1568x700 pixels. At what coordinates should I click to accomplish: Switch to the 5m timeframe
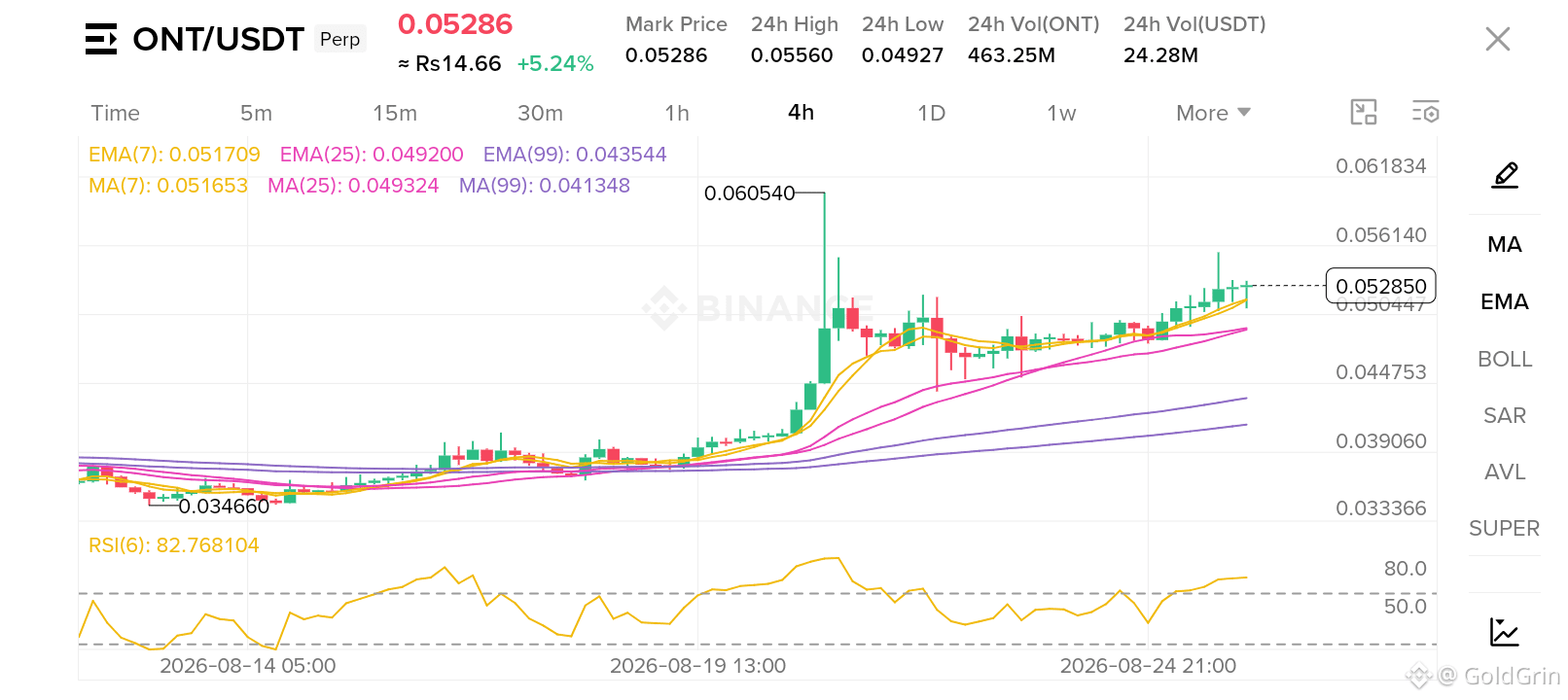coord(257,113)
